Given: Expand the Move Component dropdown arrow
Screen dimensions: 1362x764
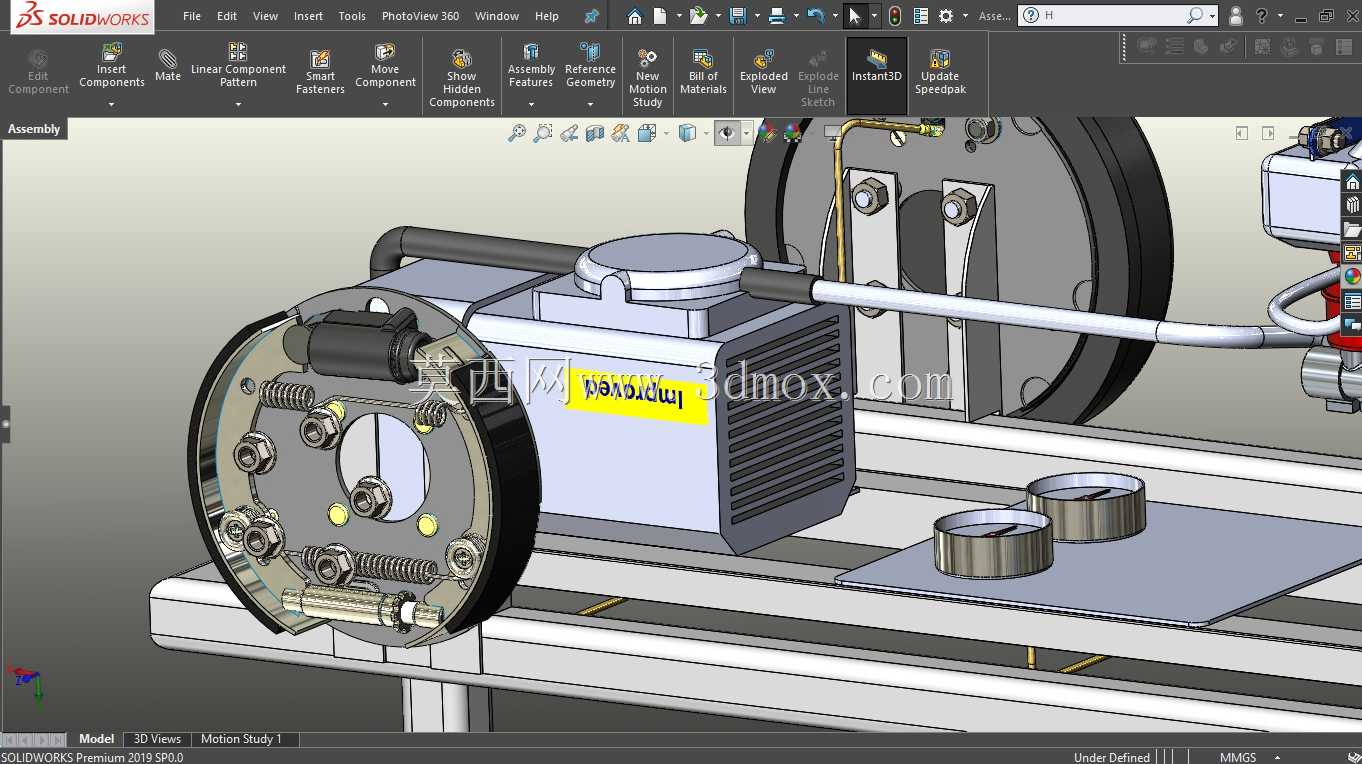Looking at the screenshot, I should coord(385,104).
